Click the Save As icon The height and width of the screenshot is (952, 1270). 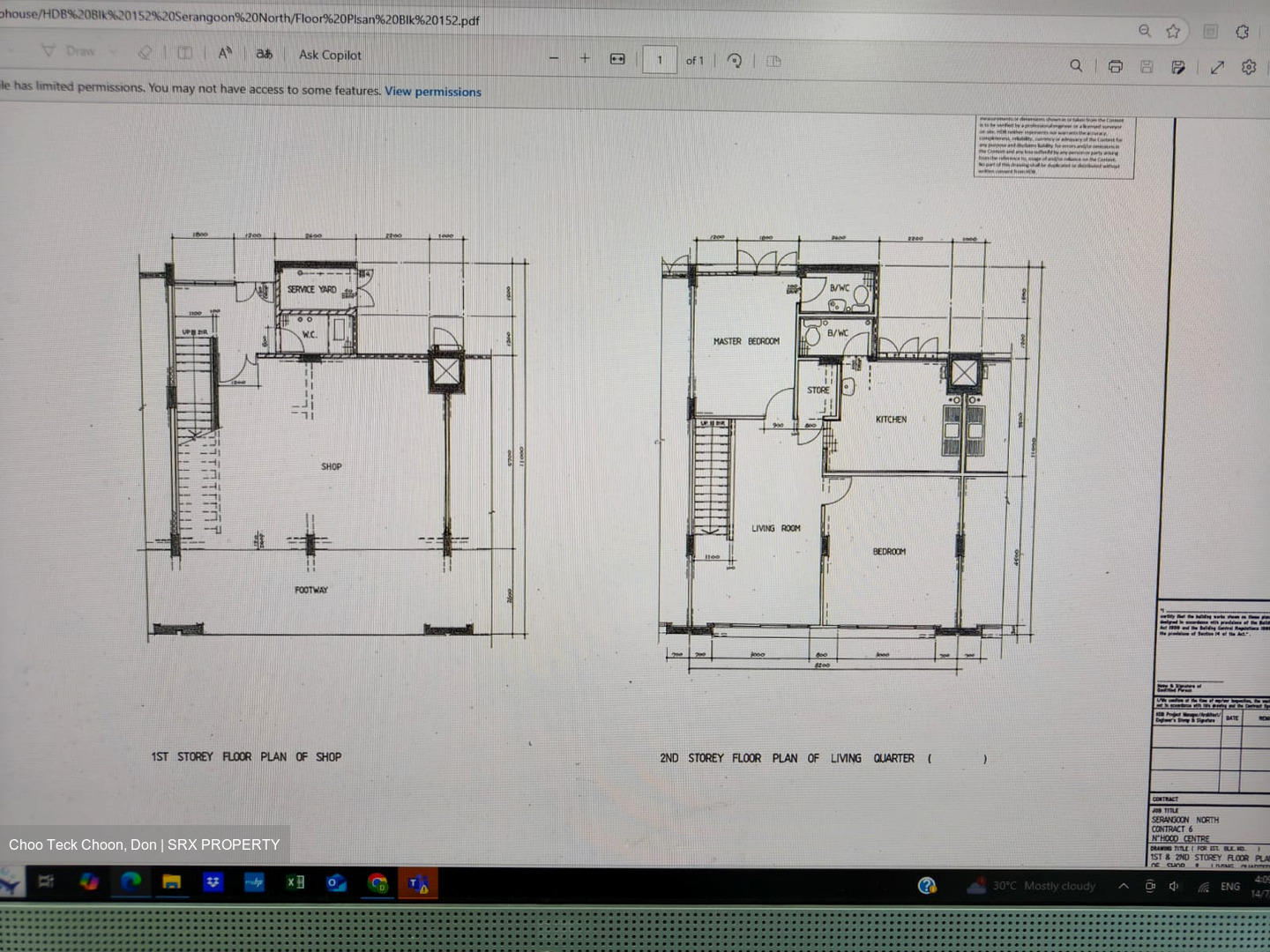1177,67
